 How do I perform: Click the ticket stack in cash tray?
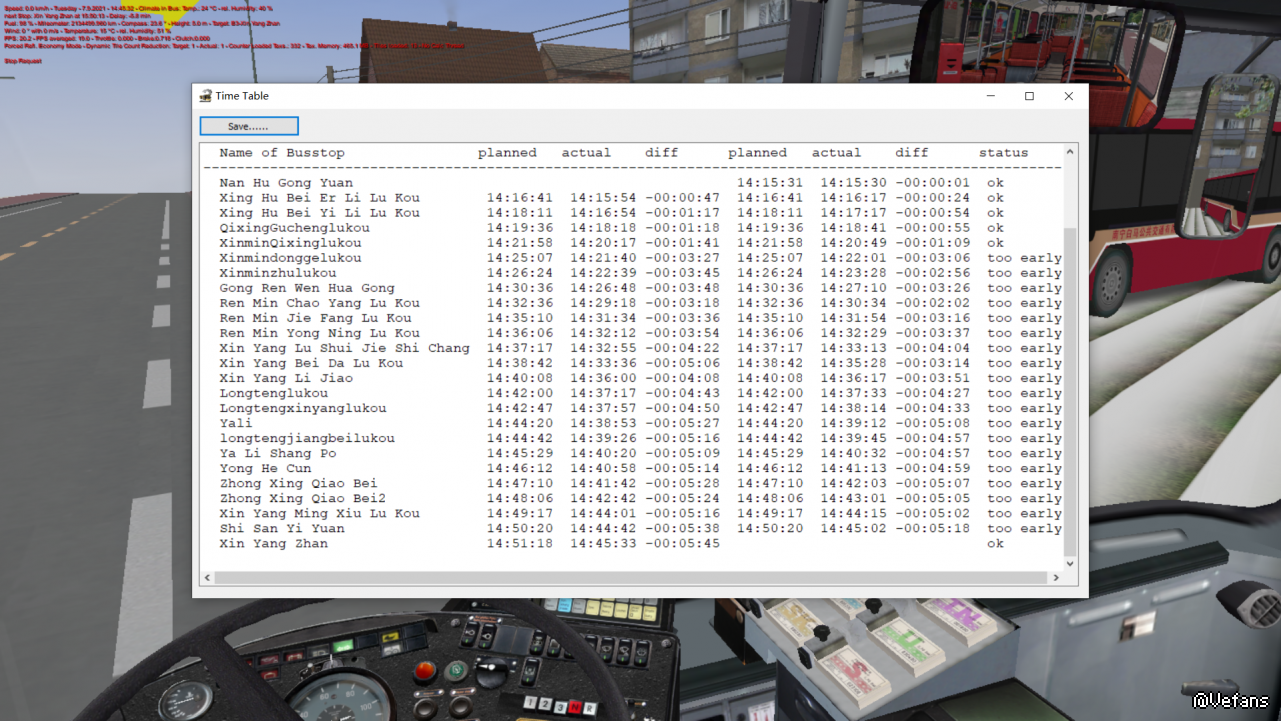857,667
